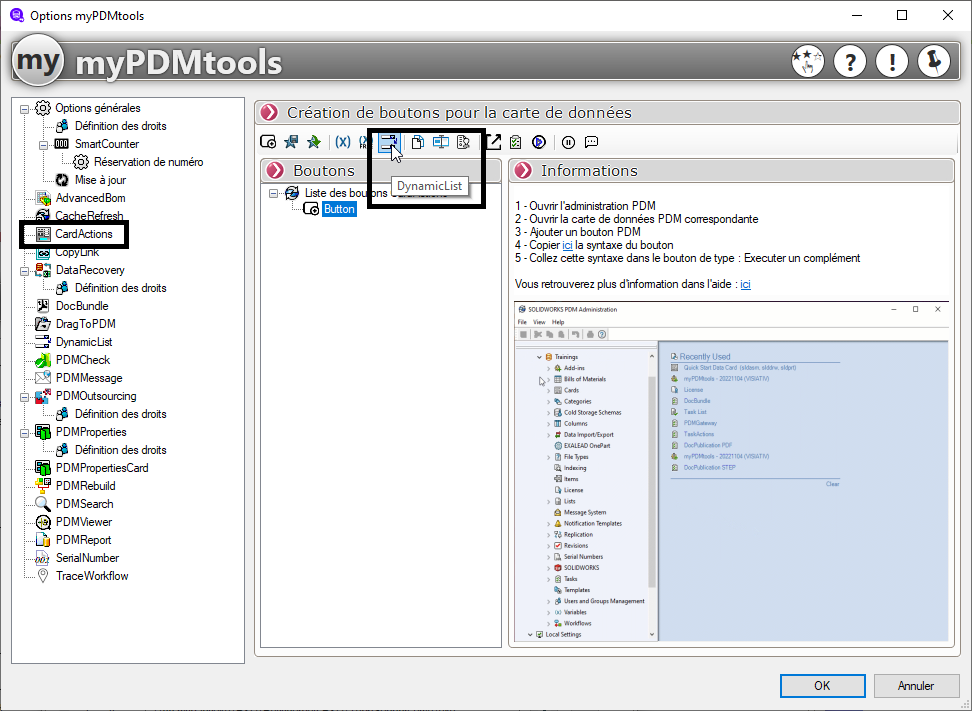Open the 'ici' link for button syntax
This screenshot has width=972, height=711.
click(x=567, y=245)
